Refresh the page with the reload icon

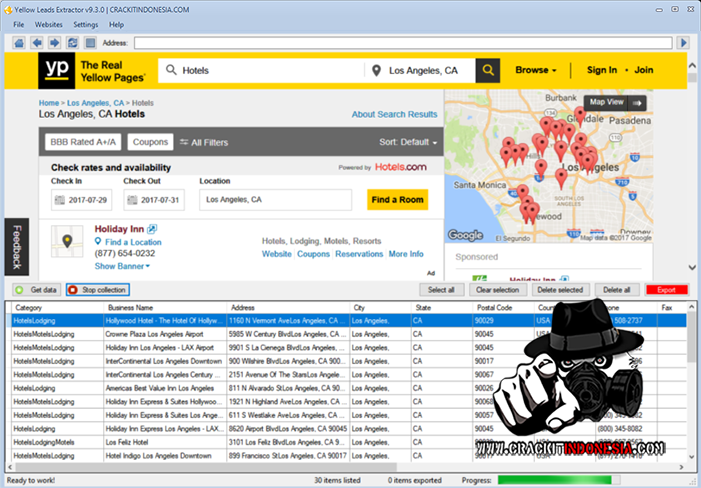[72, 43]
